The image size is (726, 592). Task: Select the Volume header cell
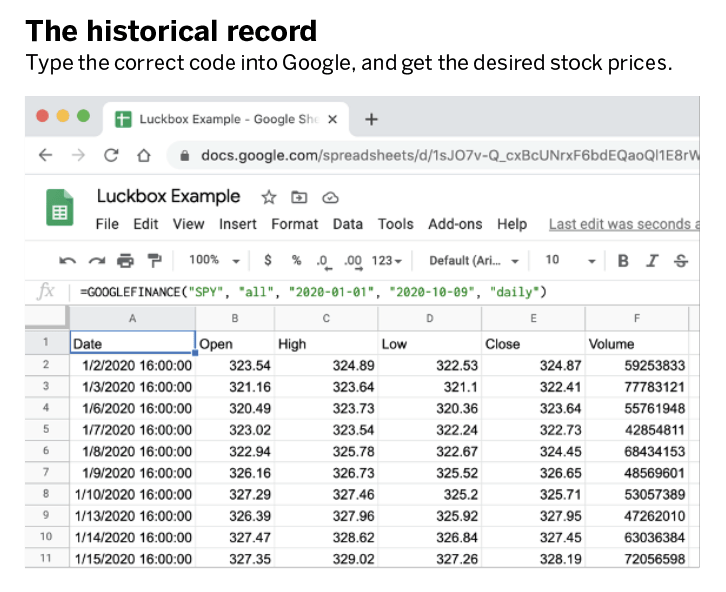pyautogui.click(x=637, y=343)
